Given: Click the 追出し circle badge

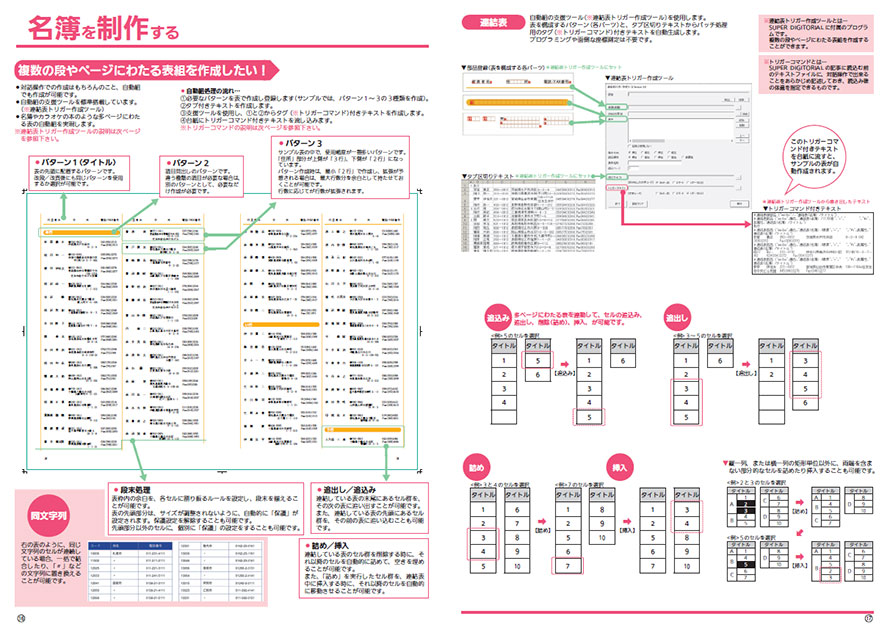Looking at the screenshot, I should point(677,318).
